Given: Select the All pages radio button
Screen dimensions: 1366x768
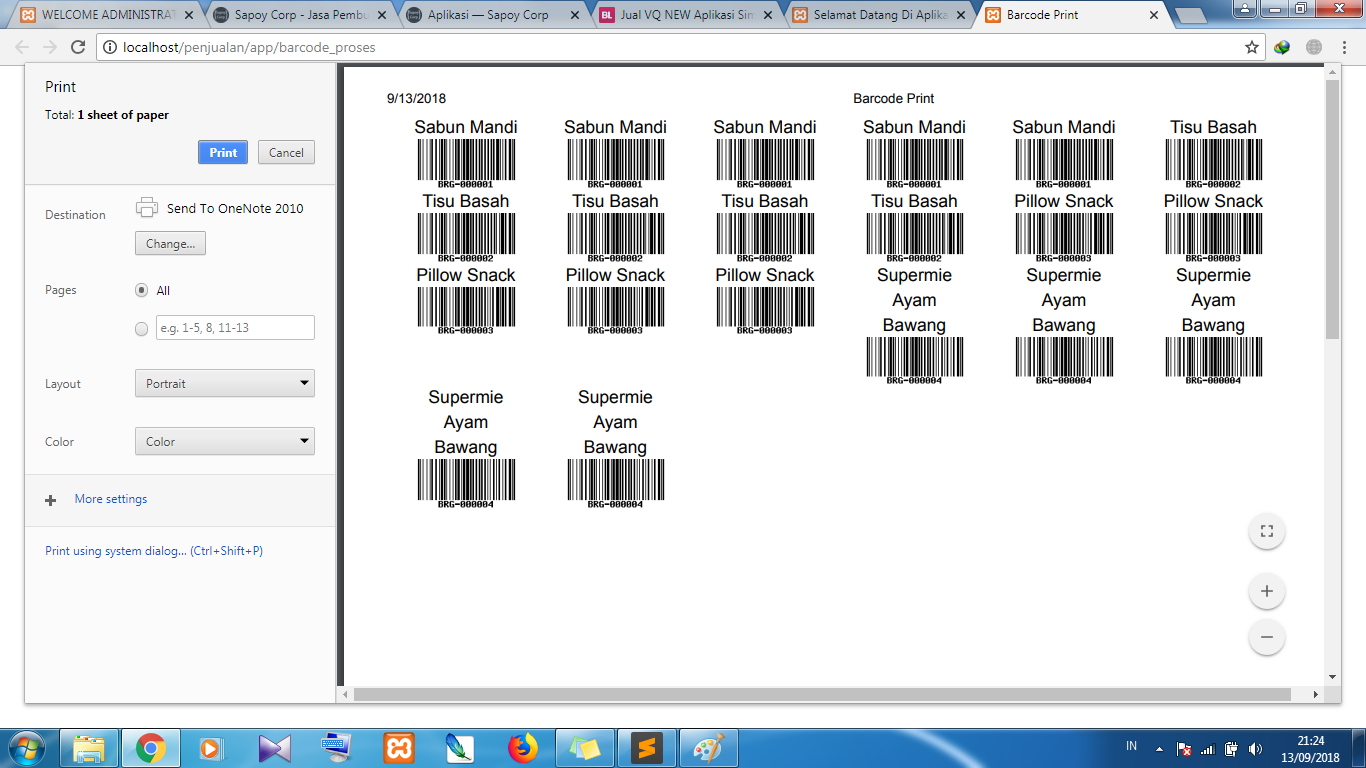Looking at the screenshot, I should pyautogui.click(x=142, y=290).
